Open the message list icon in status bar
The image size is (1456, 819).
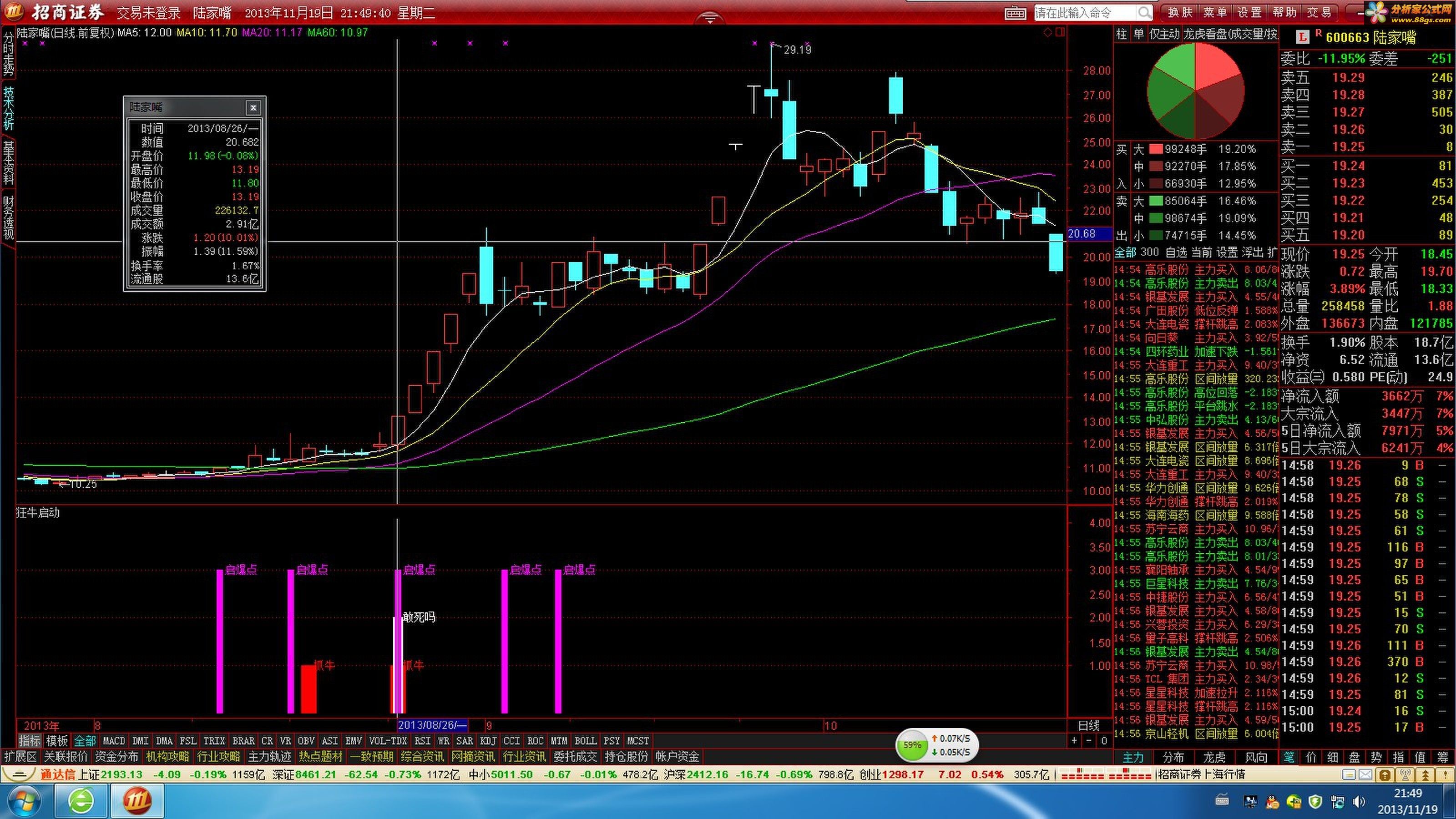(x=1349, y=774)
